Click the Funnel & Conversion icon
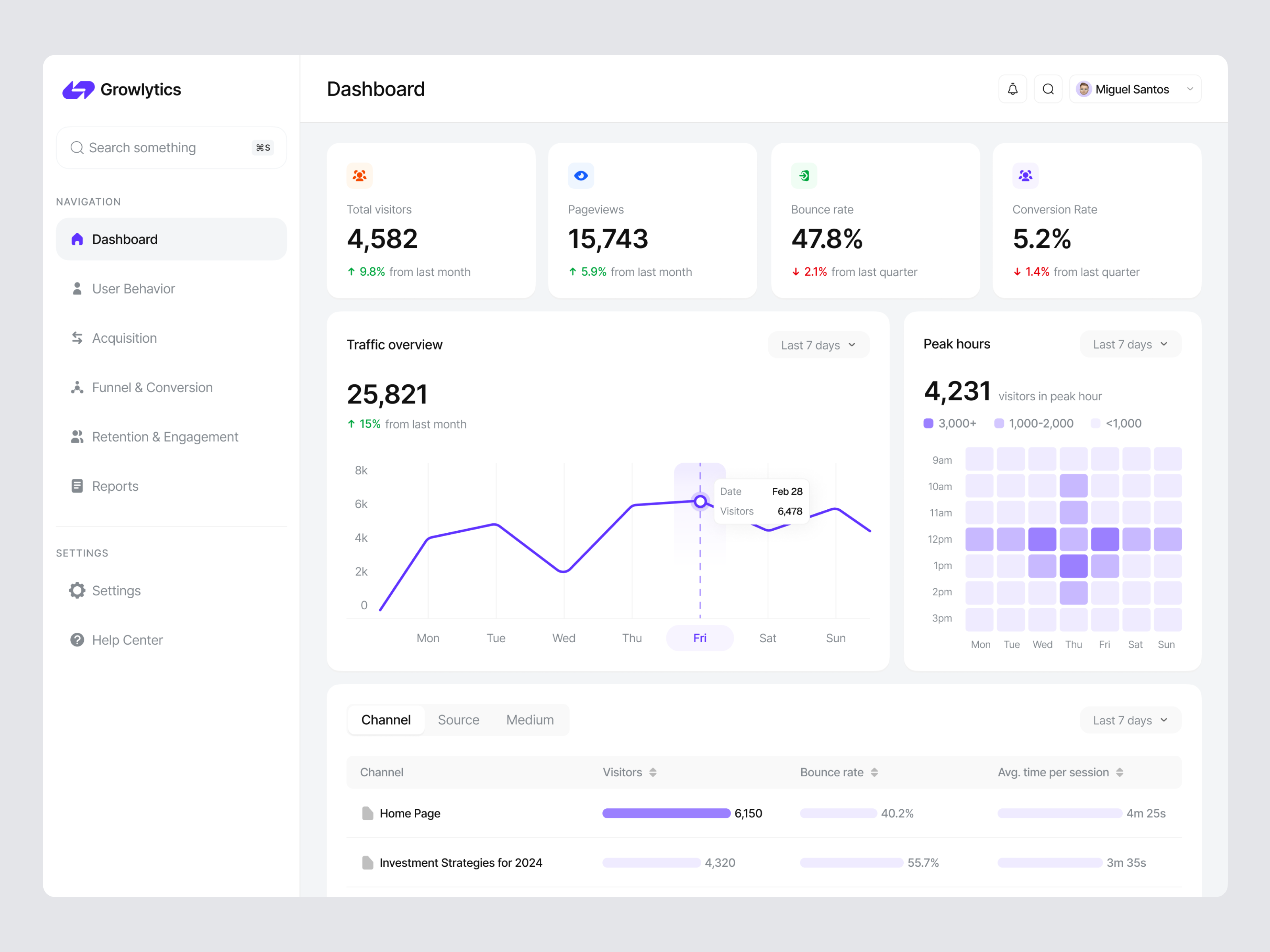Image resolution: width=1270 pixels, height=952 pixels. coord(77,387)
